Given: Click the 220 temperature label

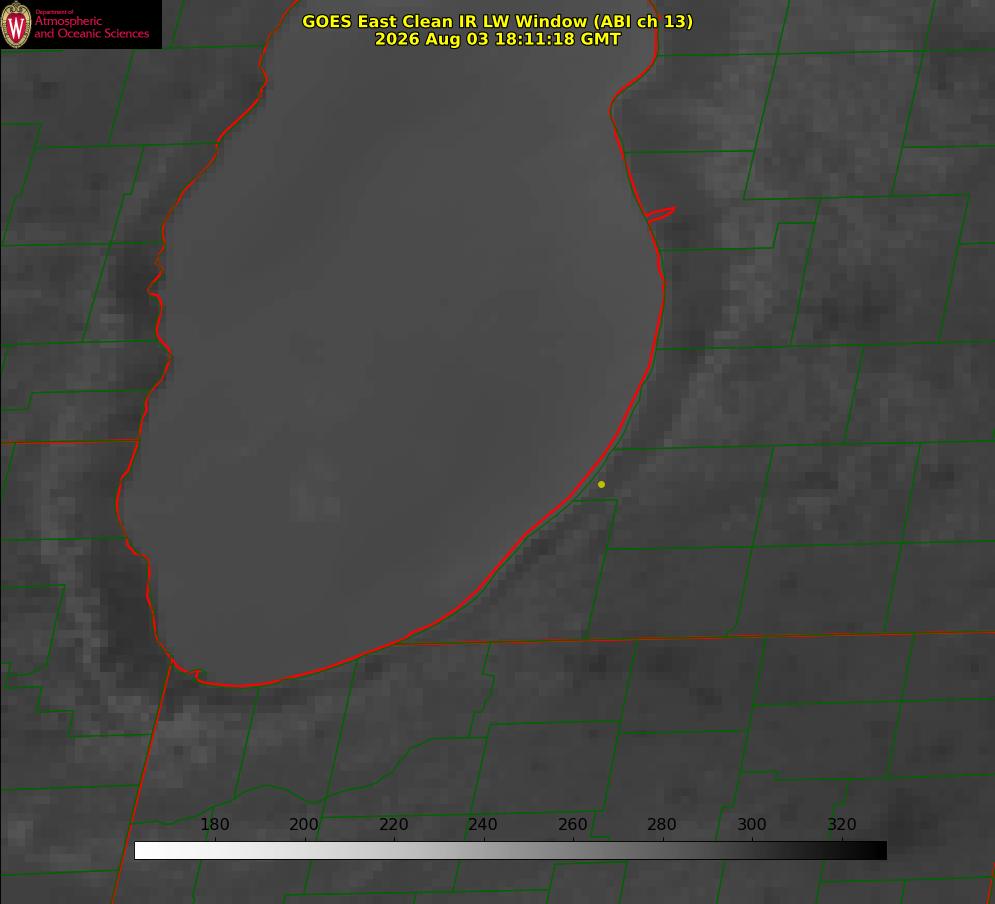Looking at the screenshot, I should click(x=393, y=824).
